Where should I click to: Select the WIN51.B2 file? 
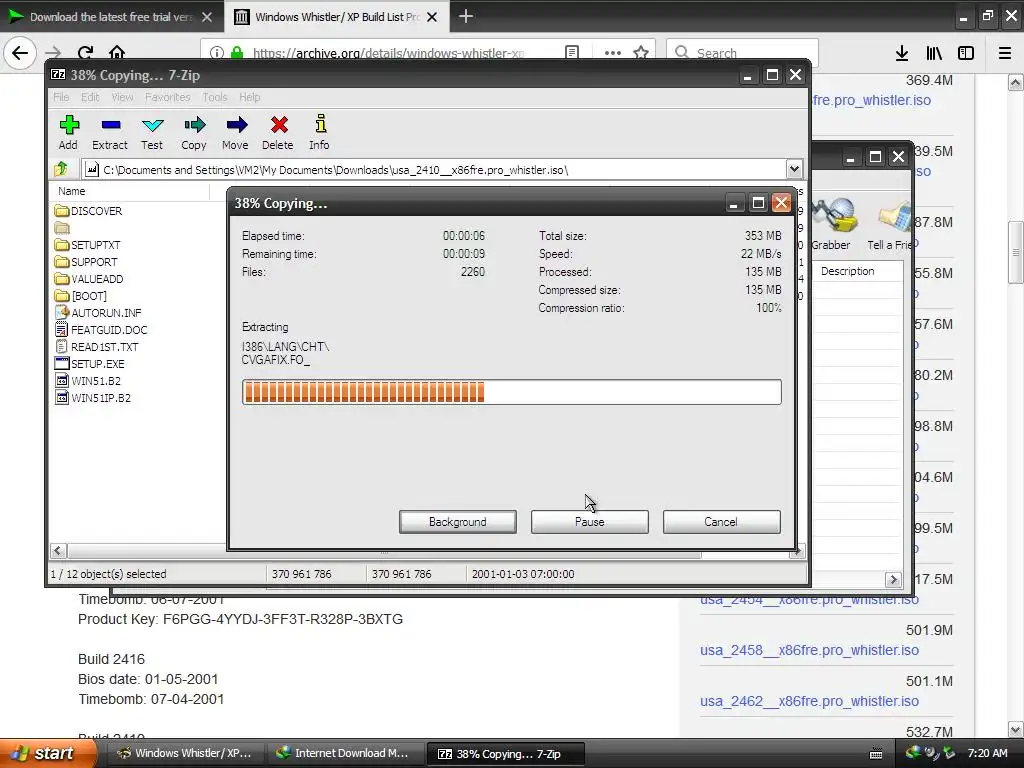(88, 381)
